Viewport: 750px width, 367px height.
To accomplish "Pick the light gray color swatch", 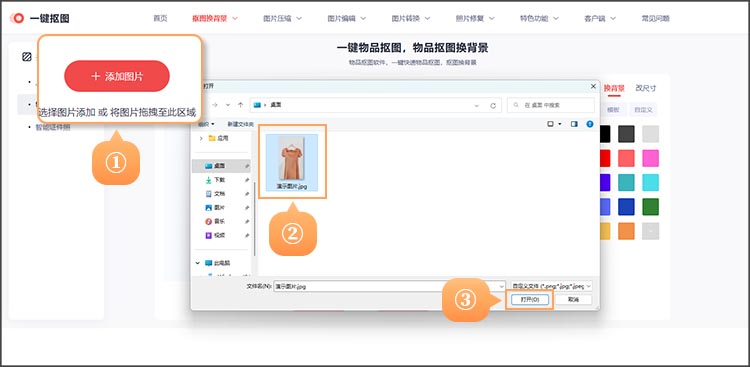I will click(651, 134).
